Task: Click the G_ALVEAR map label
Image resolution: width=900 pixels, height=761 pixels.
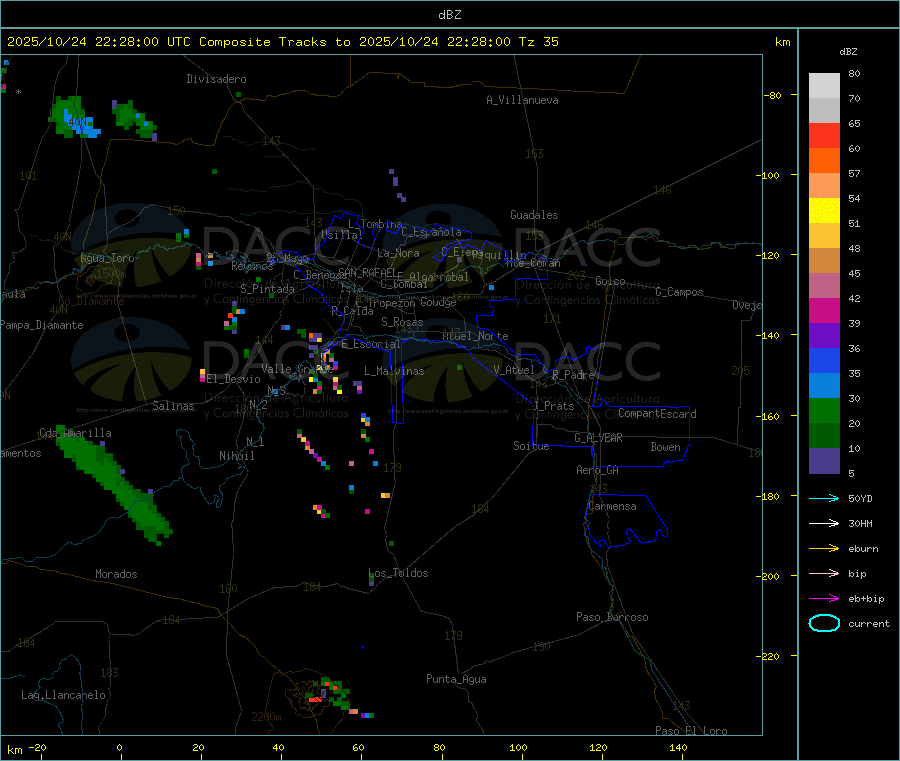Action: [598, 438]
